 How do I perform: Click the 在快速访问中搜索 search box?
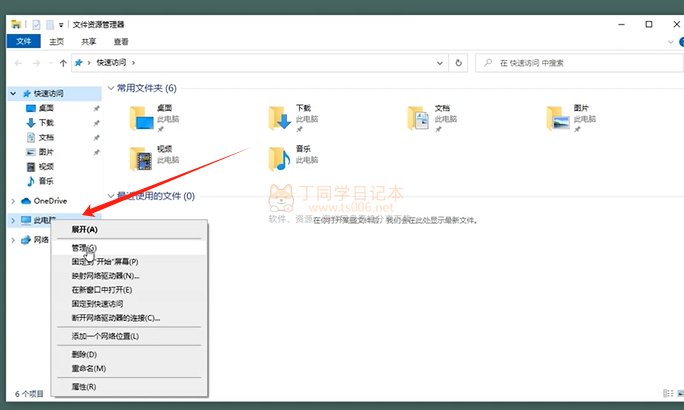580,63
